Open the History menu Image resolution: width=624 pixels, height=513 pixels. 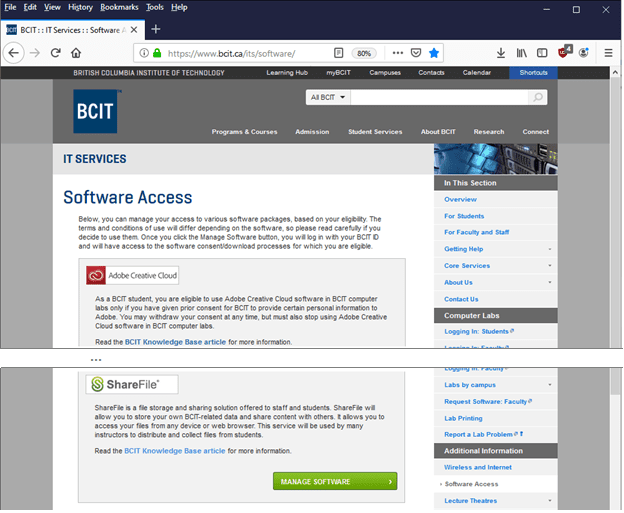(80, 7)
